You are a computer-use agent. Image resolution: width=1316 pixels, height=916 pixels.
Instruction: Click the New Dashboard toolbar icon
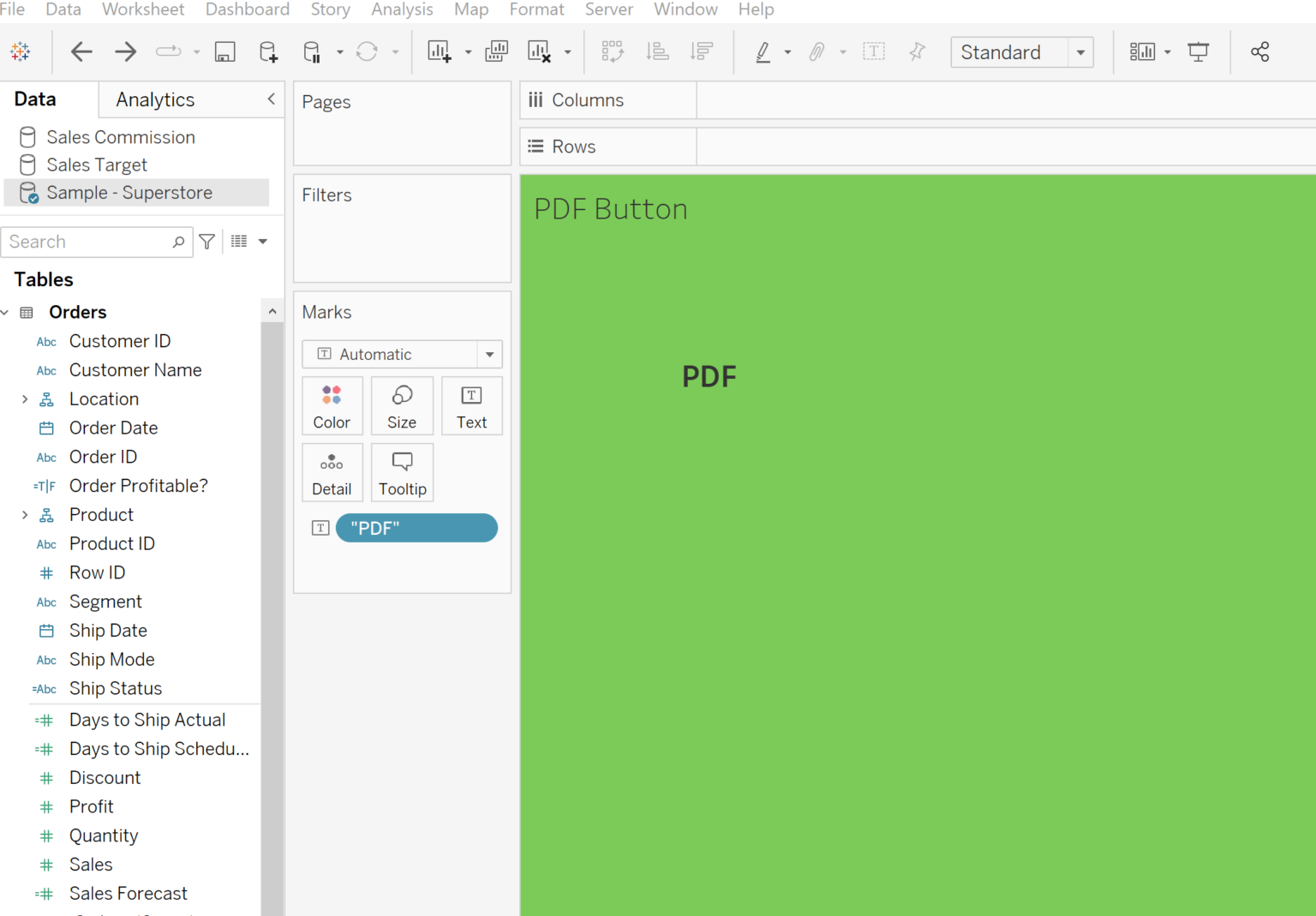(496, 51)
